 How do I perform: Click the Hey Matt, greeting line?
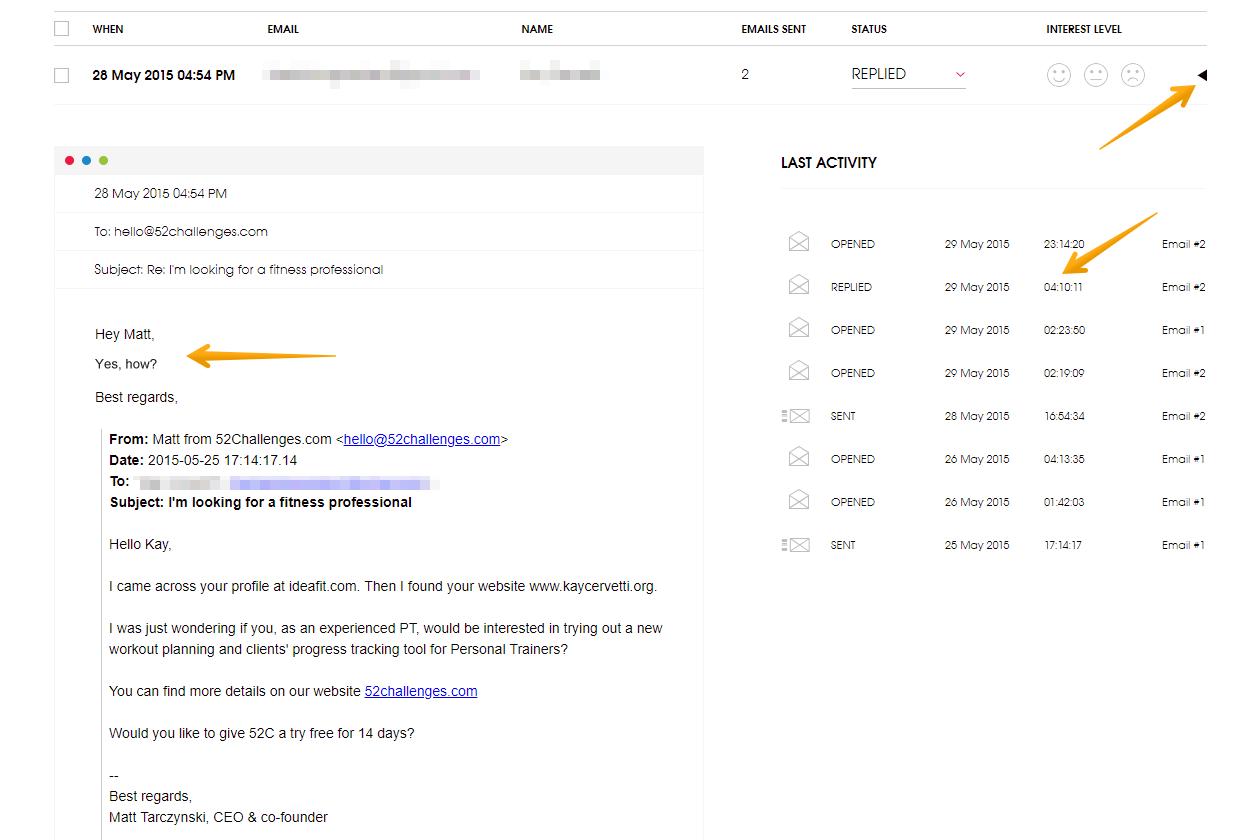(125, 334)
